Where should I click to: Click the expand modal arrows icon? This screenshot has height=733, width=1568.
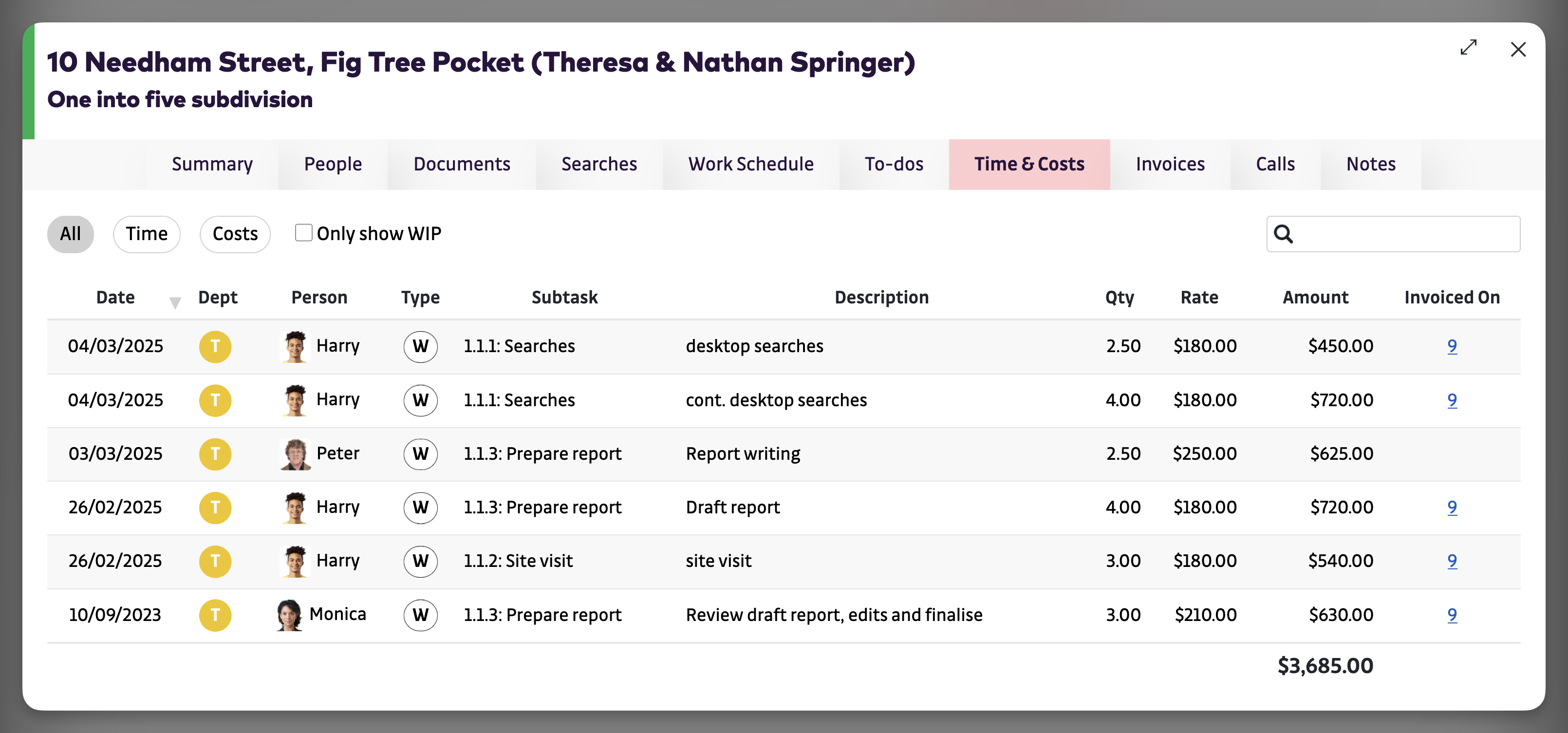1468,48
